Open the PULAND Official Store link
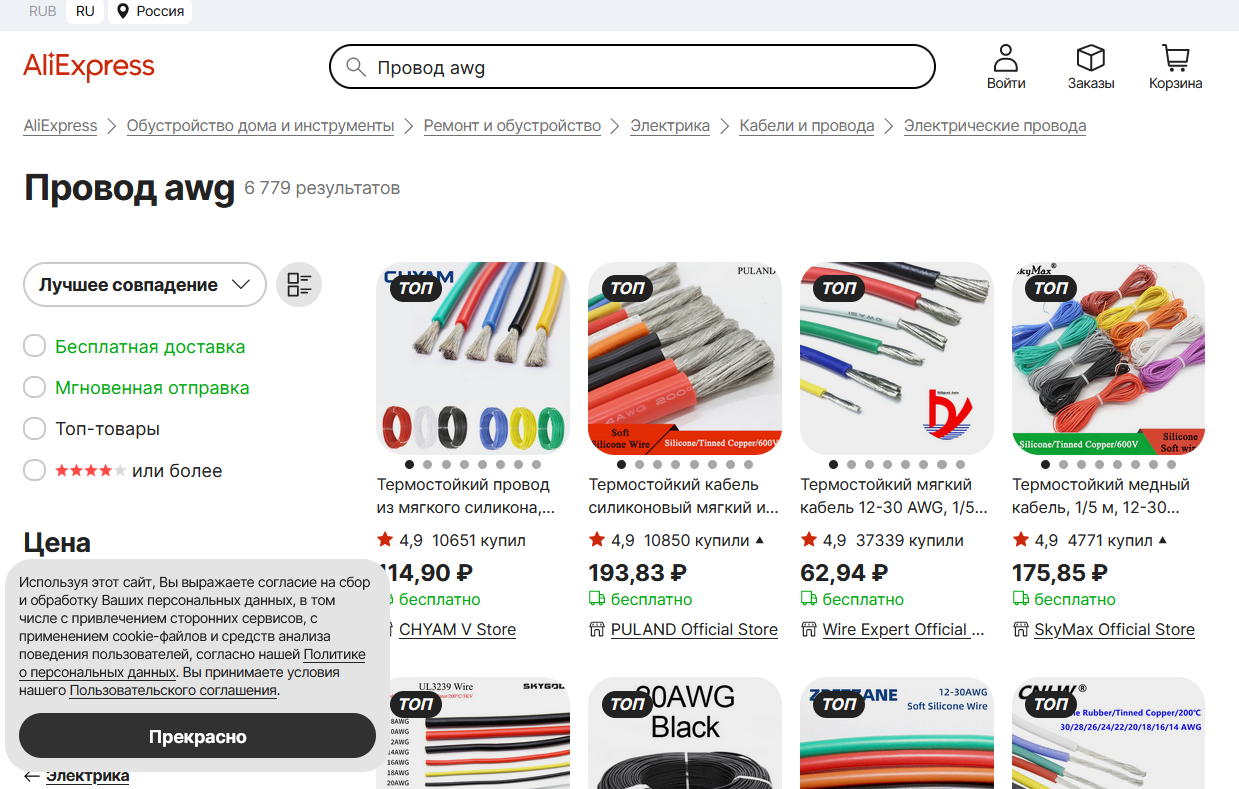This screenshot has height=789, width=1239. (x=694, y=630)
